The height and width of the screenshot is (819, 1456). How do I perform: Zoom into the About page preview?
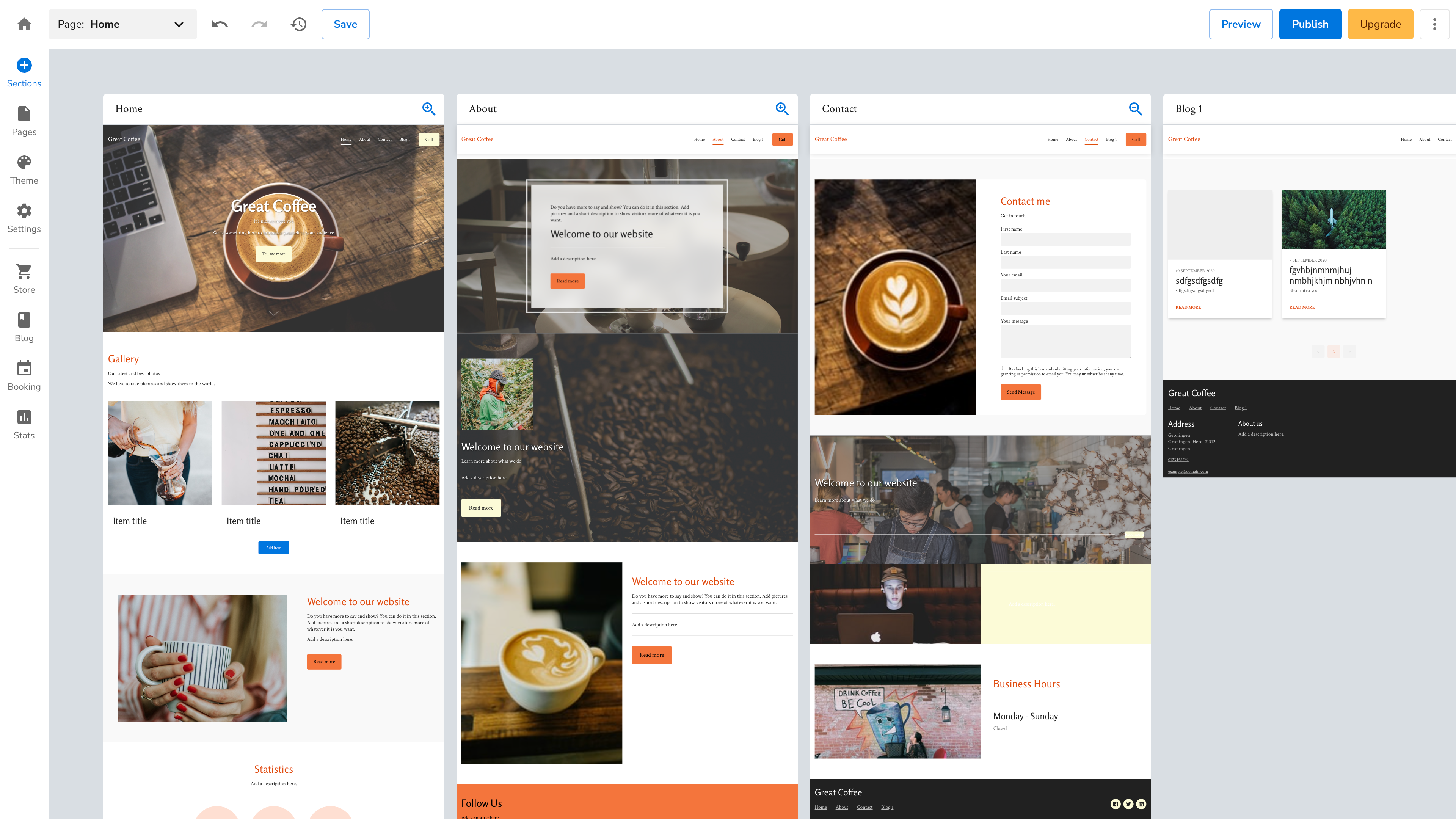pos(782,108)
